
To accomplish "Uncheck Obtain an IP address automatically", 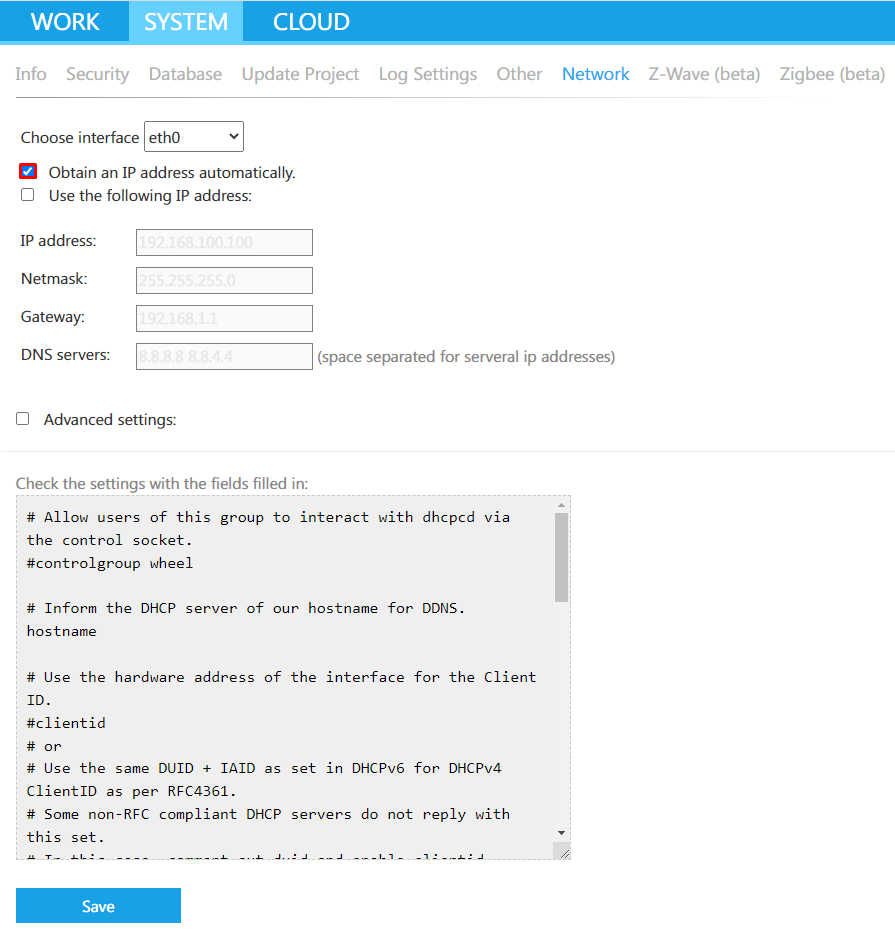I will point(28,171).
